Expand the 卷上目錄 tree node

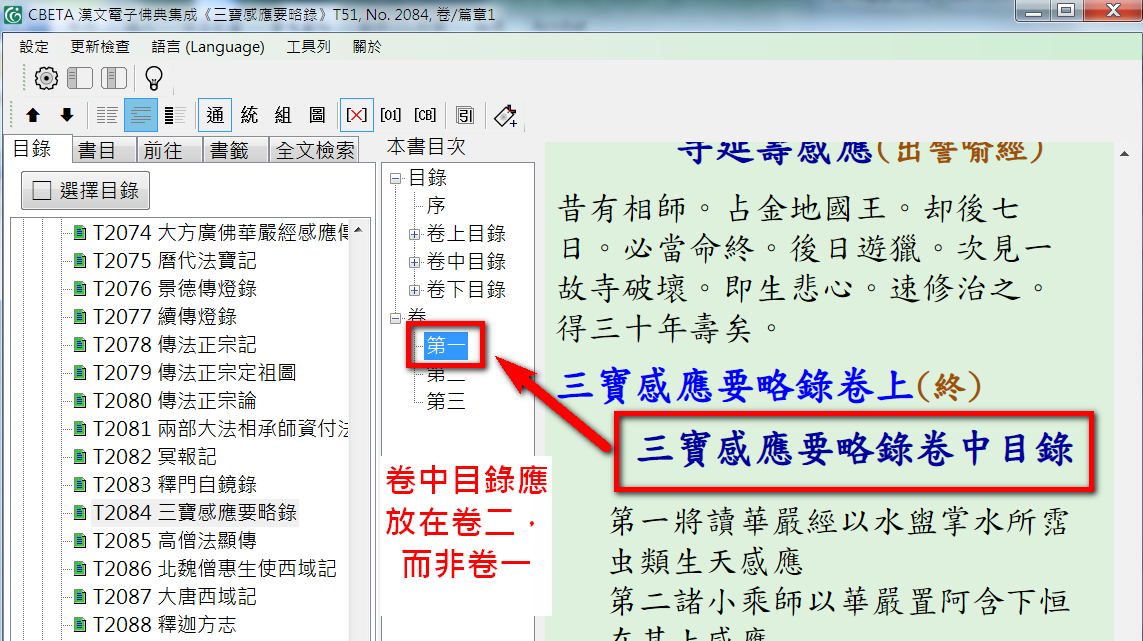(414, 234)
